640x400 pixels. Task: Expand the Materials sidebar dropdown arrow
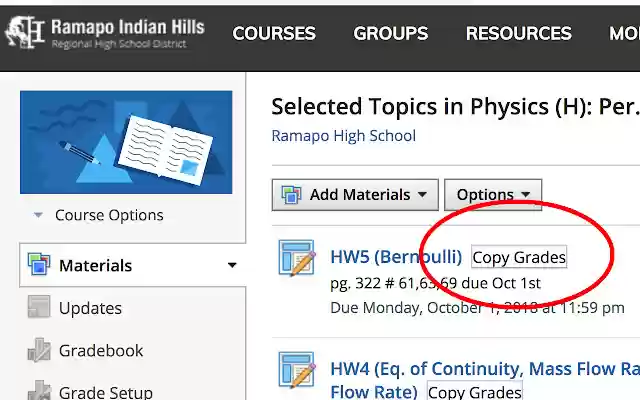(232, 265)
